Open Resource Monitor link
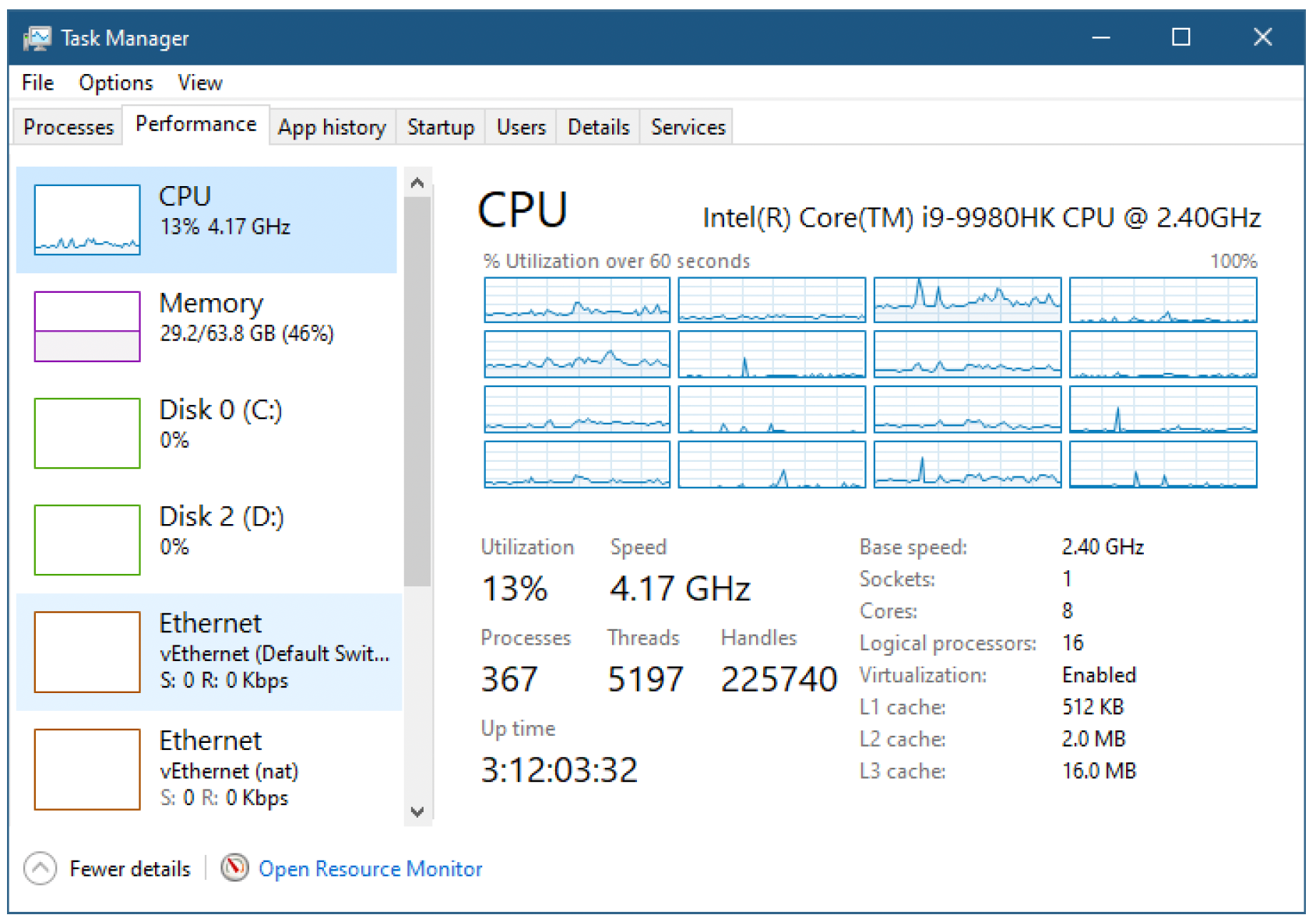The height and width of the screenshot is (922, 1316). (x=371, y=868)
